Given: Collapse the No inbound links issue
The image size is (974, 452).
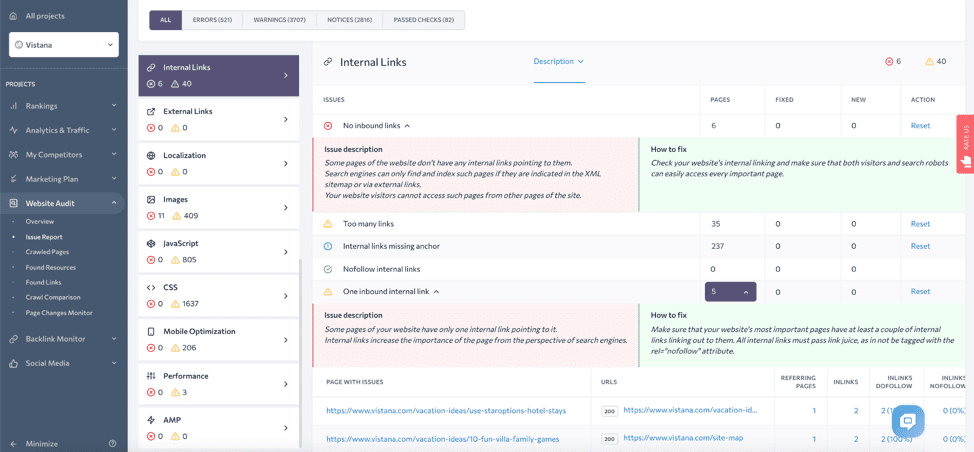Looking at the screenshot, I should 407,125.
